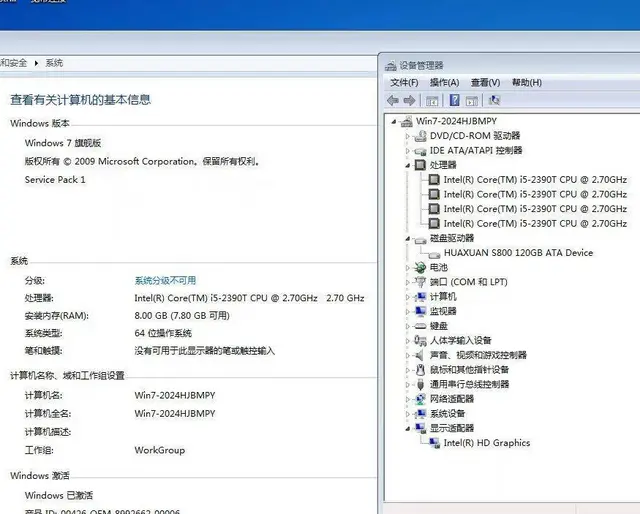This screenshot has width=640, height=514.
Task: Click the 8.00 GB (7.80 GB 可用) value
Action: [182, 316]
